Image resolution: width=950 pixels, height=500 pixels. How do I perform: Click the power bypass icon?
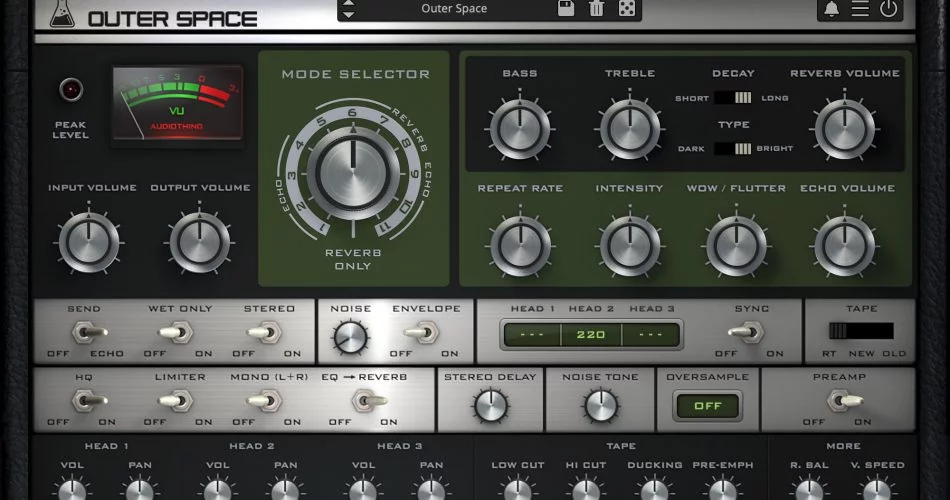coord(888,8)
